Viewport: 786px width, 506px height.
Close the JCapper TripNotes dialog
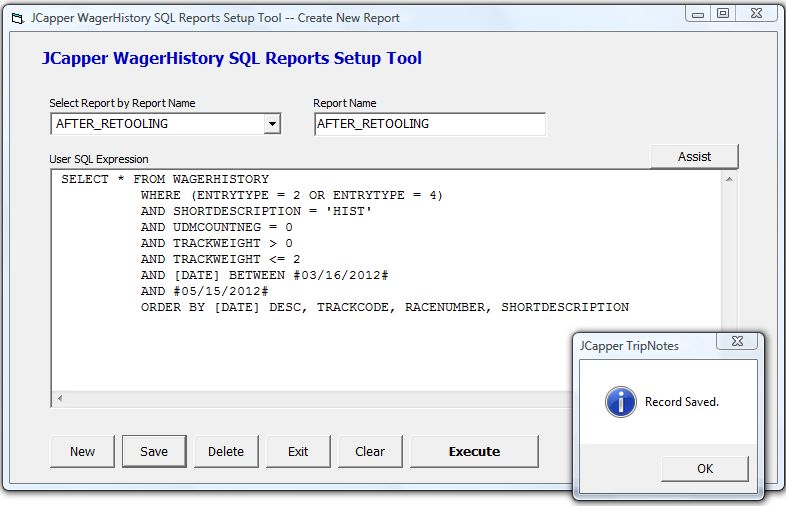737,341
